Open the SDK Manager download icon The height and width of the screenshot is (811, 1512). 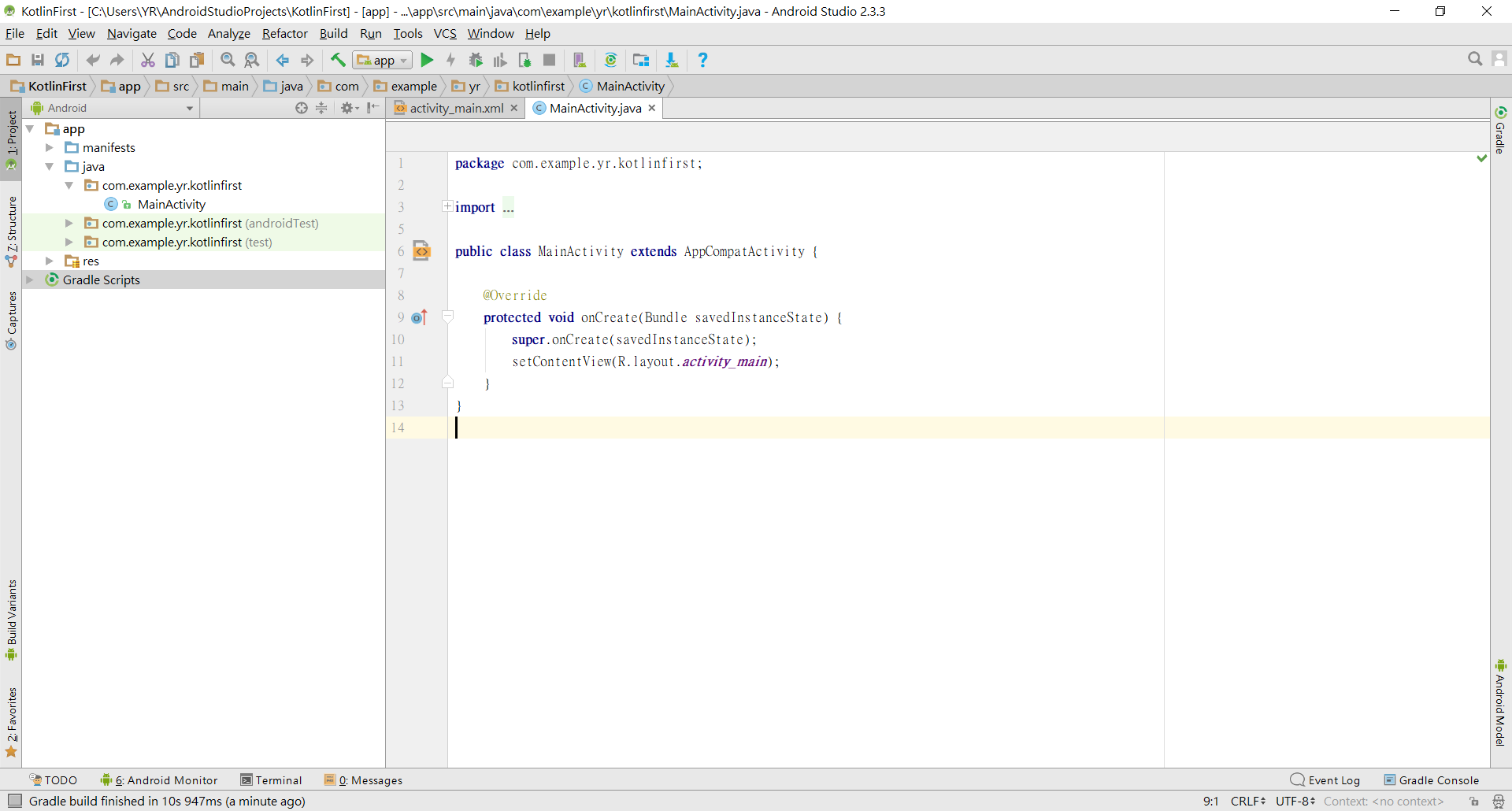[x=672, y=60]
